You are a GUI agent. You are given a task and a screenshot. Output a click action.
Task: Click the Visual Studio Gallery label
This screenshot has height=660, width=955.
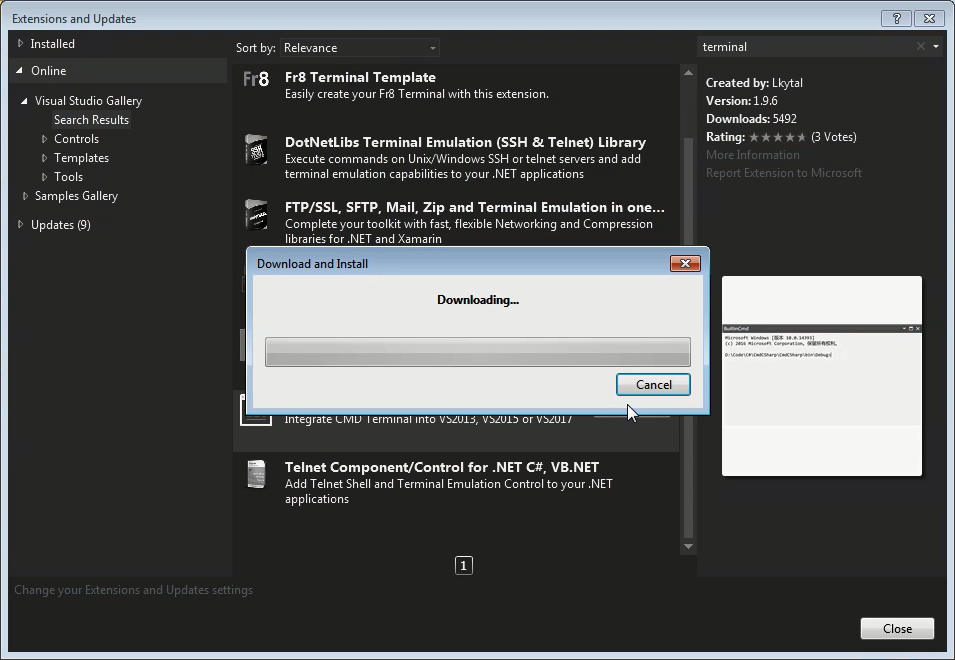(88, 101)
